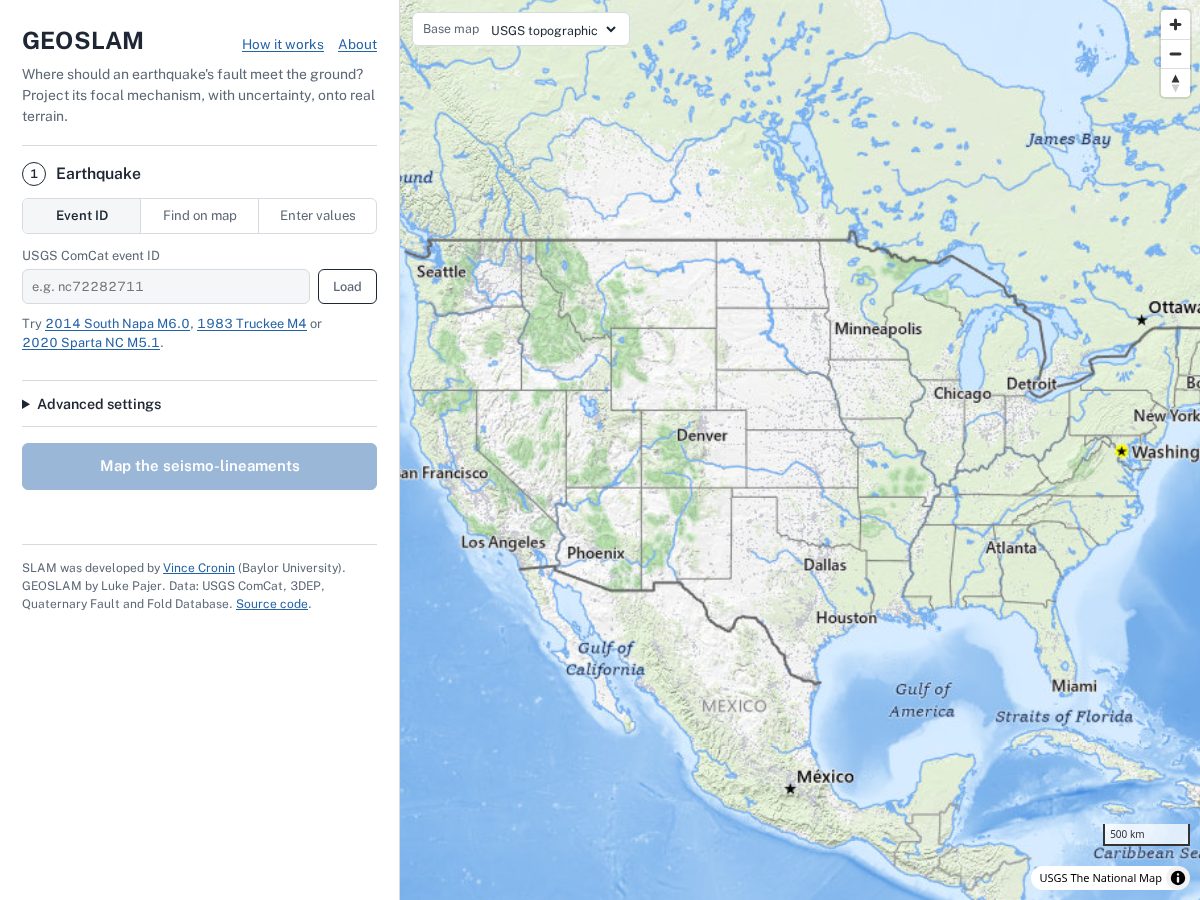The height and width of the screenshot is (900, 1200).
Task: Load the 1983 Truckee M4 example
Action: pos(252,324)
